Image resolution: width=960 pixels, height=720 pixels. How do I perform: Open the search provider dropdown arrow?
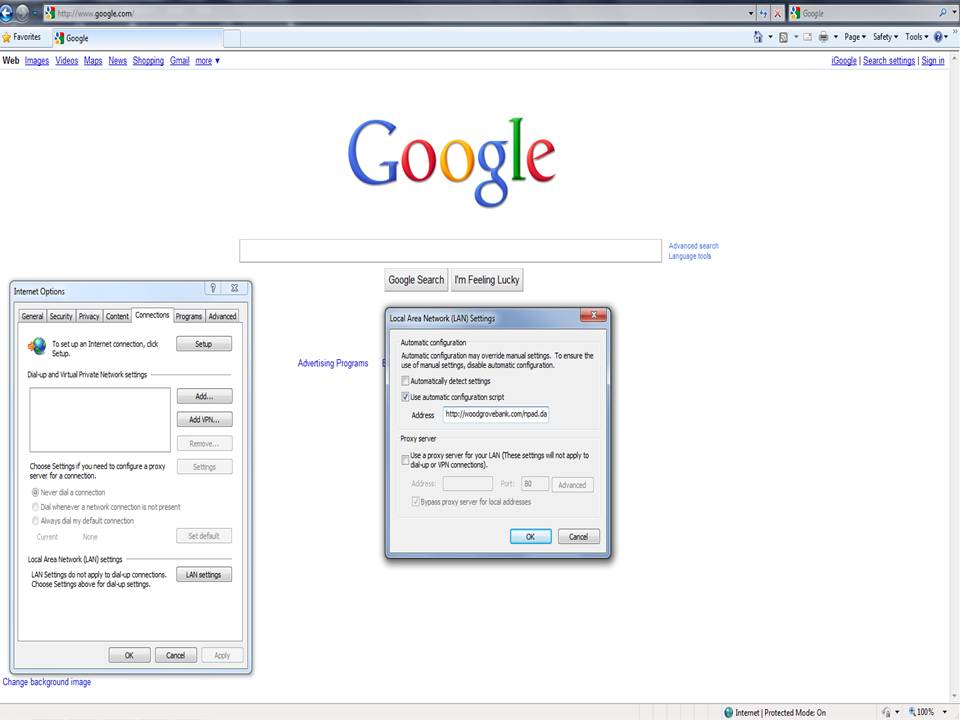953,13
